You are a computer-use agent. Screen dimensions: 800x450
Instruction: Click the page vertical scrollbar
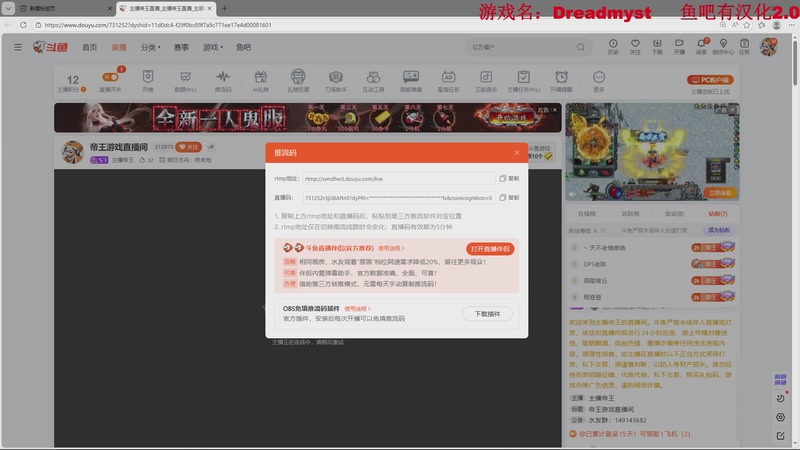pos(795,61)
